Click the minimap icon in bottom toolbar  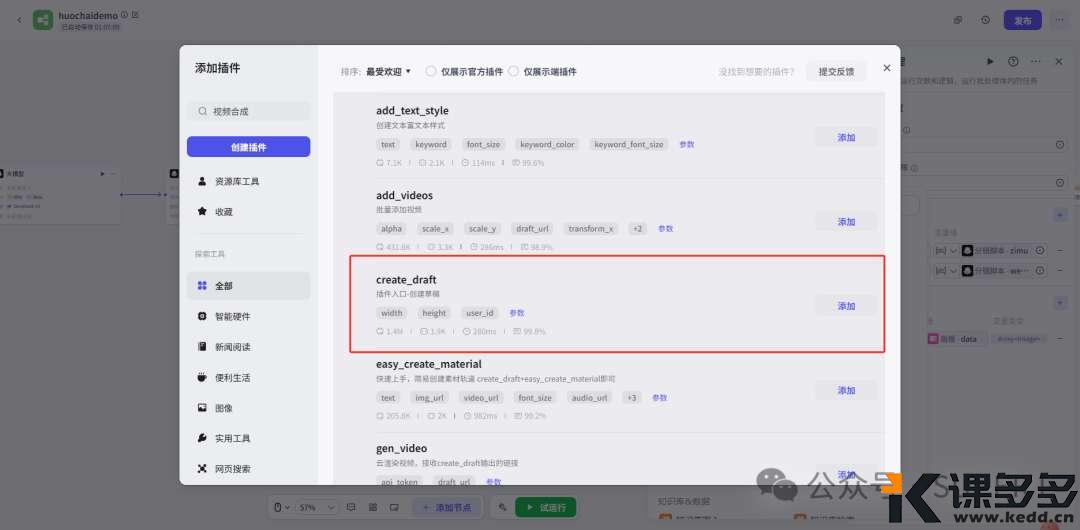394,507
